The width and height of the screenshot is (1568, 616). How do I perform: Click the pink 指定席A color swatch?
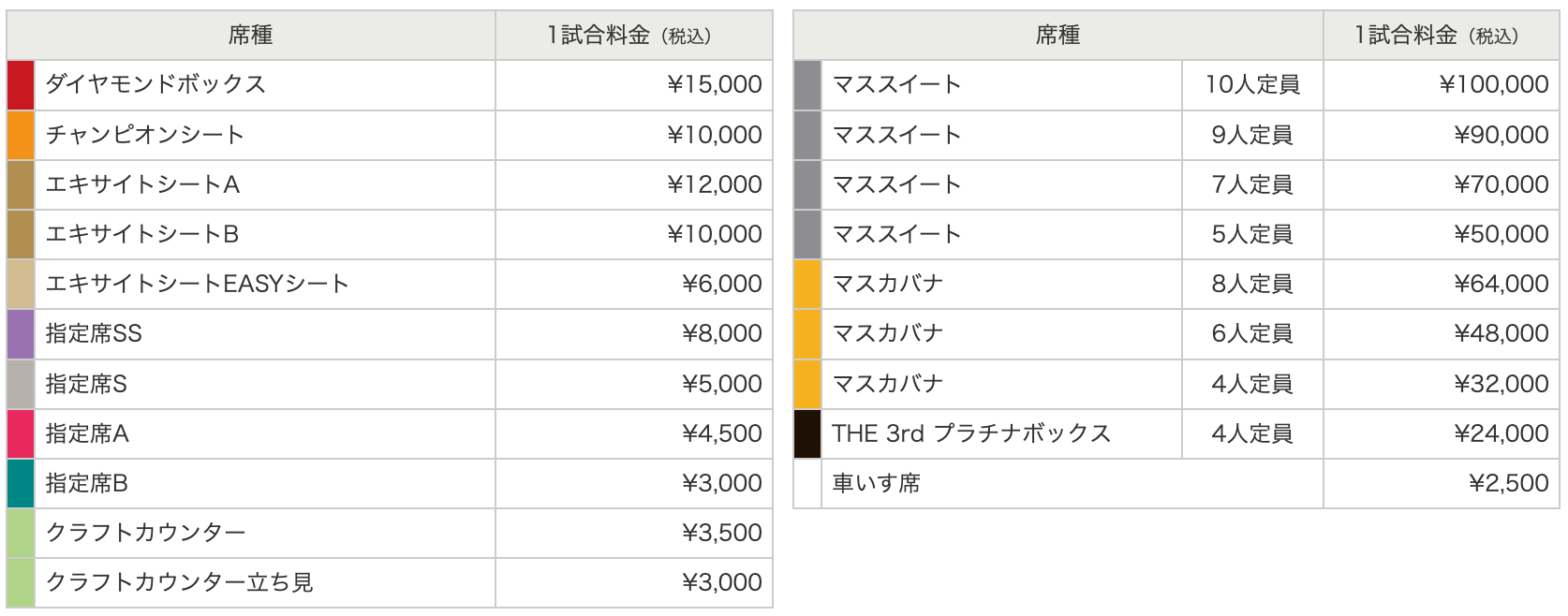(21, 433)
